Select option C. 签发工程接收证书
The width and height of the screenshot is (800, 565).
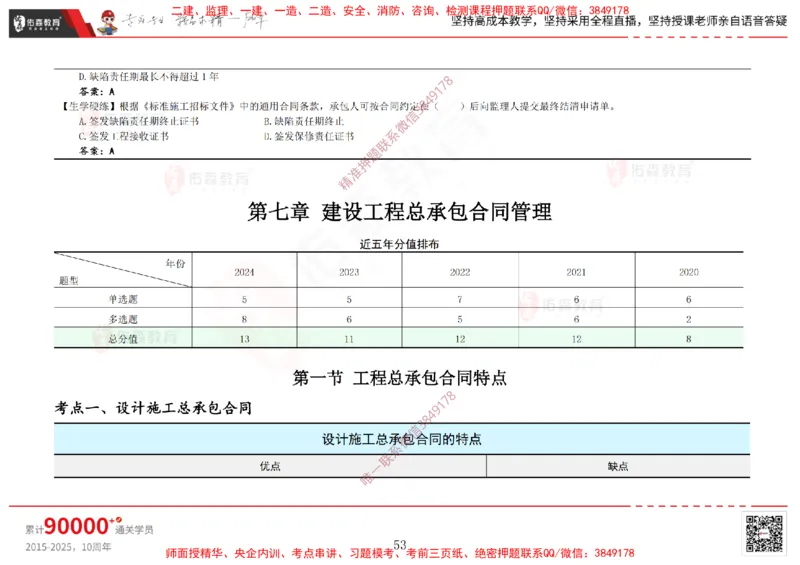click(123, 136)
